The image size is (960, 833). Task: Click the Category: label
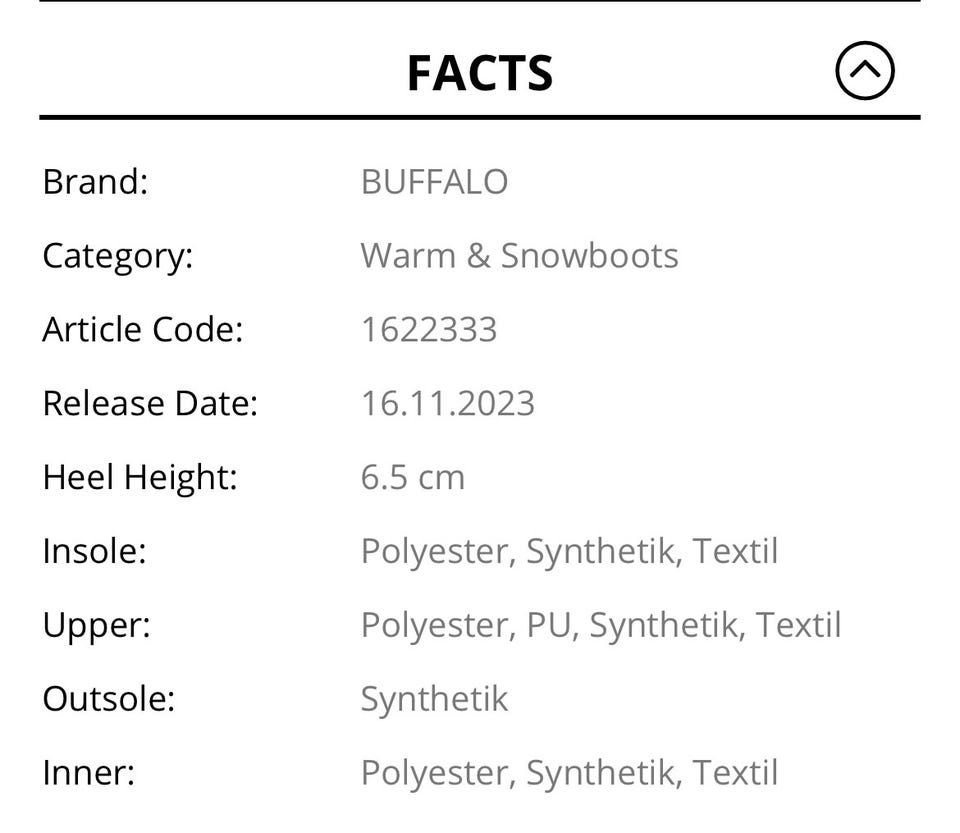117,256
